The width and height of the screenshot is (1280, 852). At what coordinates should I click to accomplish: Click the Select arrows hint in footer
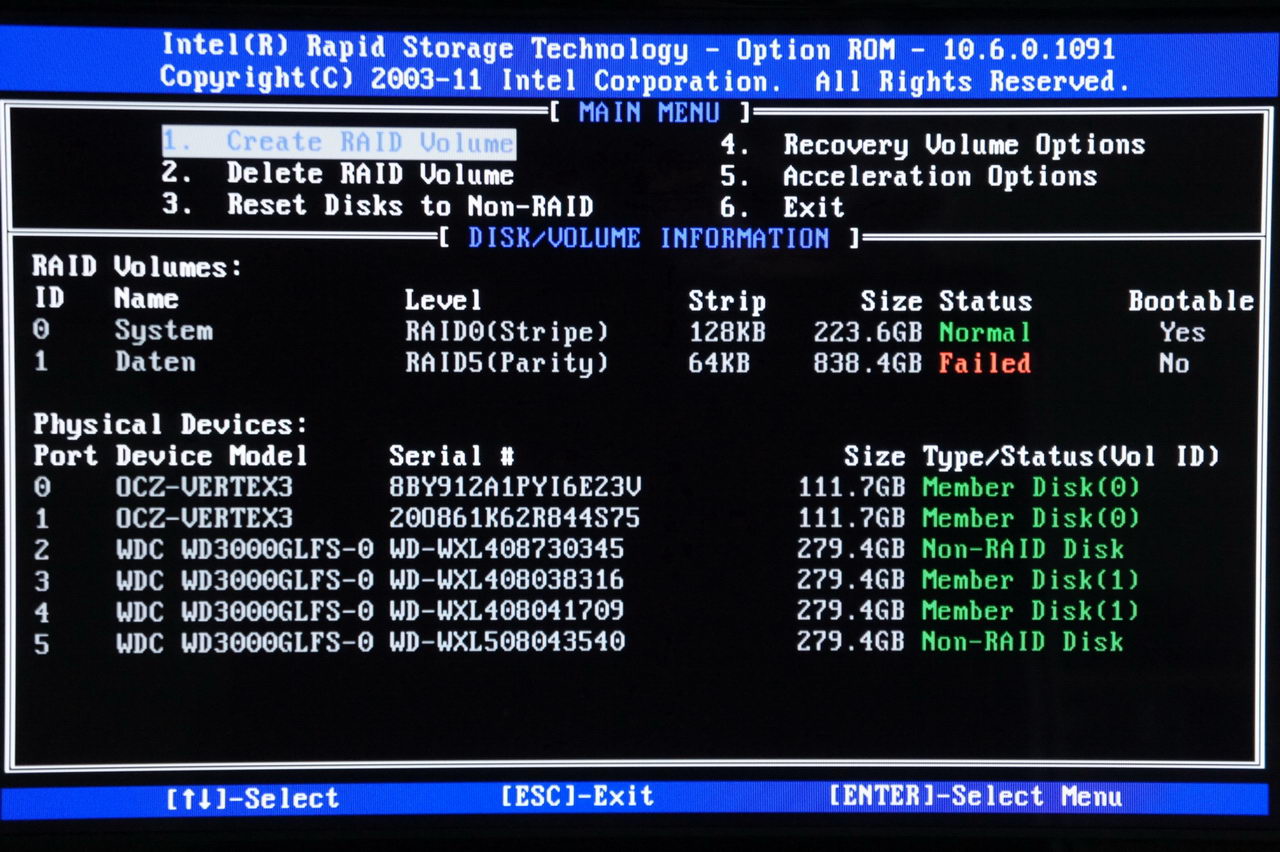click(x=253, y=798)
